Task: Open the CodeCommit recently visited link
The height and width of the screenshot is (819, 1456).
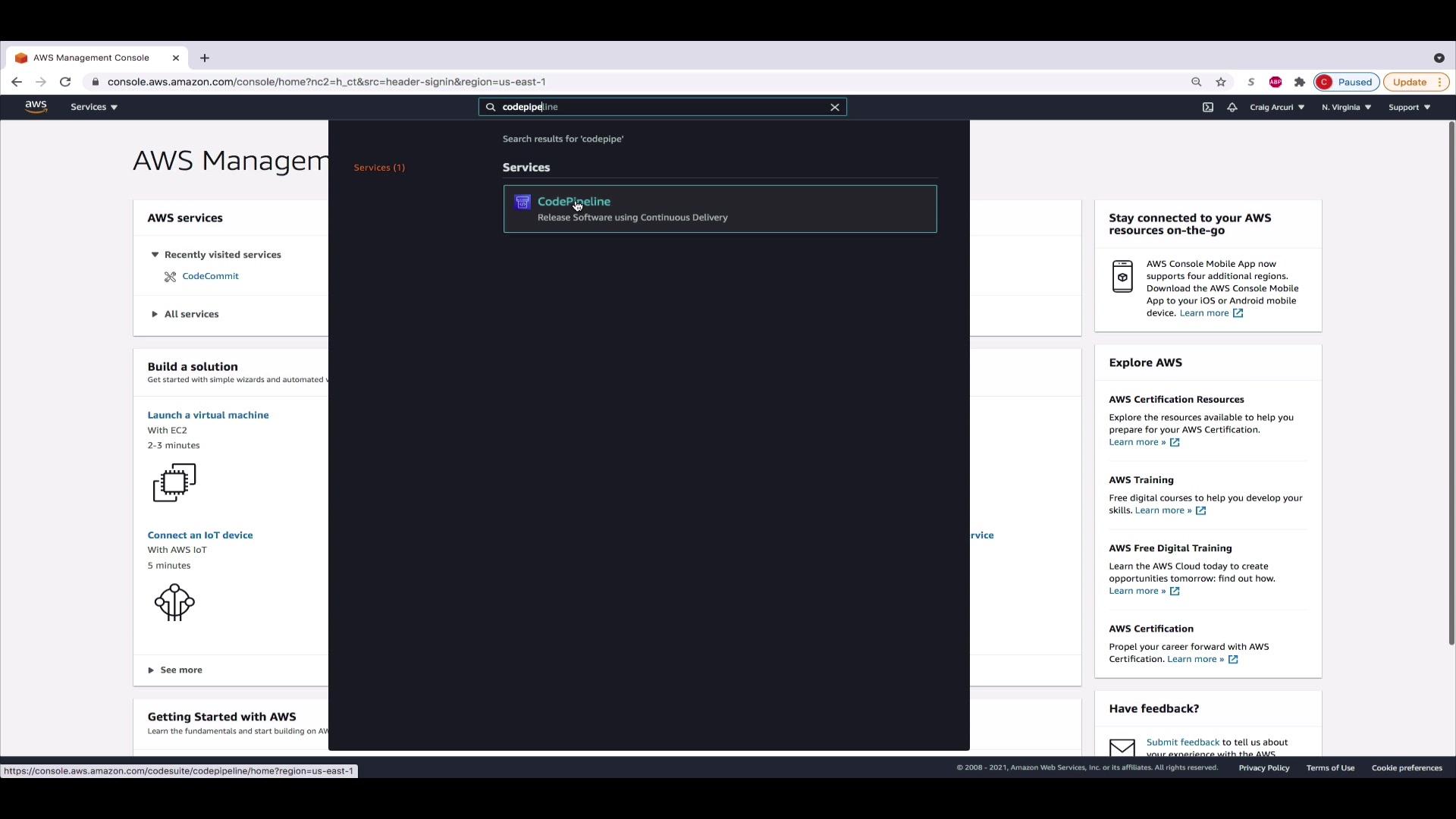Action: coord(210,276)
